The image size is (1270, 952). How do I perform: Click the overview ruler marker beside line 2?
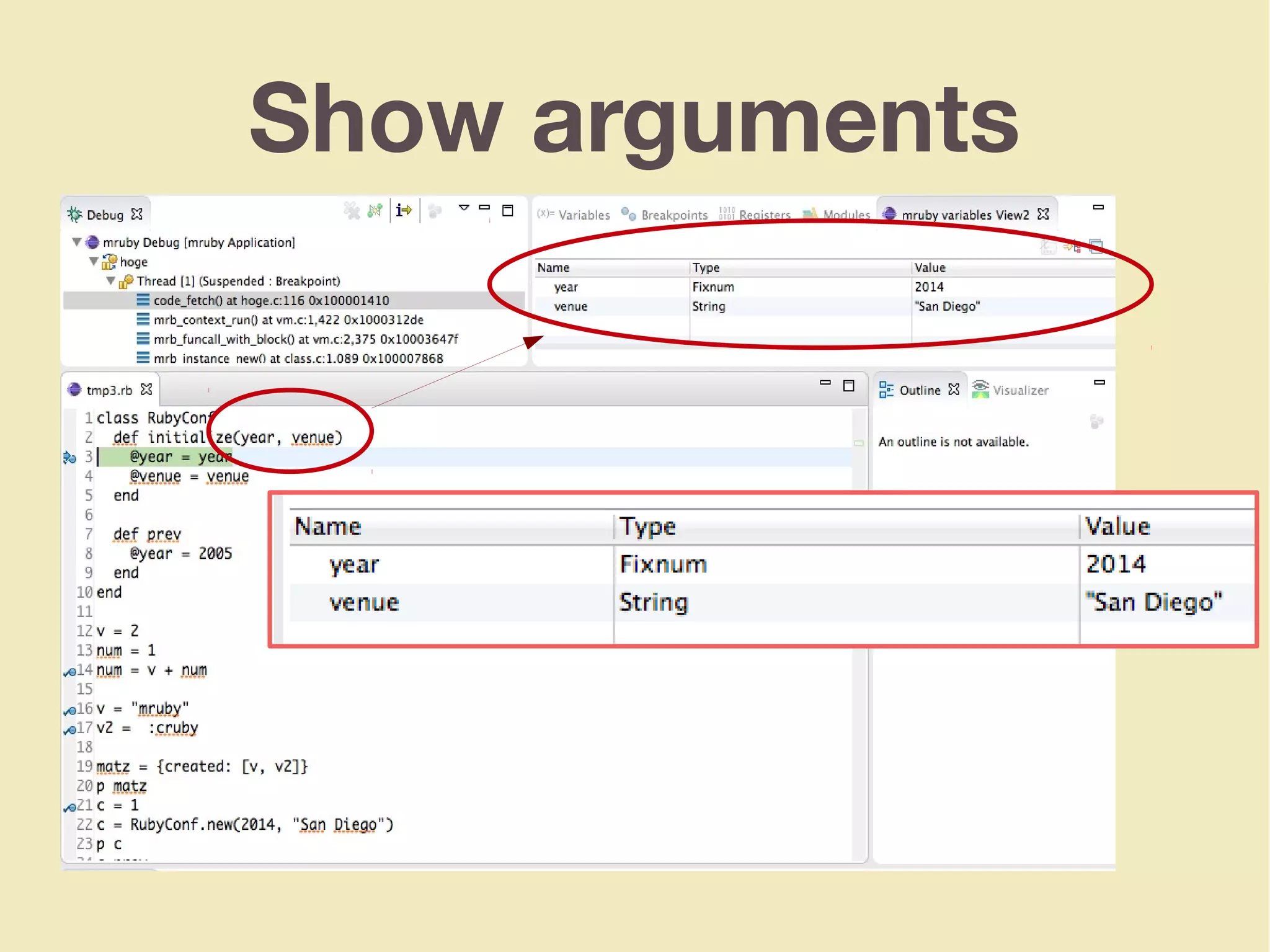click(859, 443)
